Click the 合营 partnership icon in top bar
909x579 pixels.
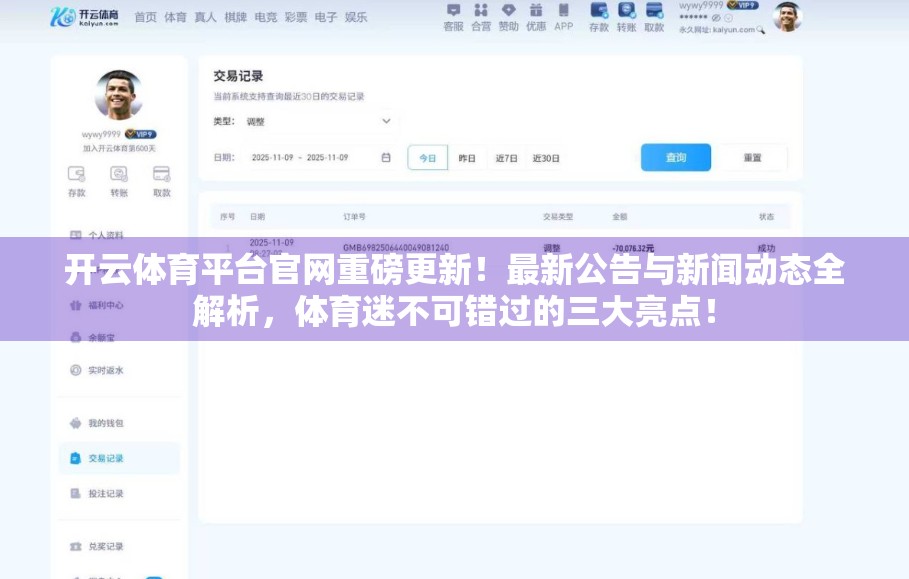[x=483, y=17]
